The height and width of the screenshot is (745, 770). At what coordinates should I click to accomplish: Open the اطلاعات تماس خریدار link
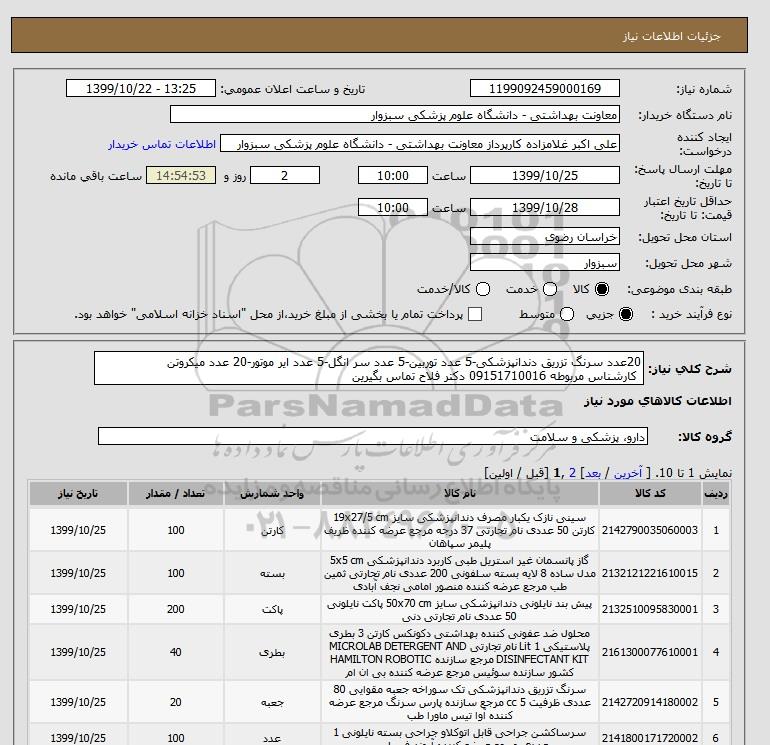162,144
